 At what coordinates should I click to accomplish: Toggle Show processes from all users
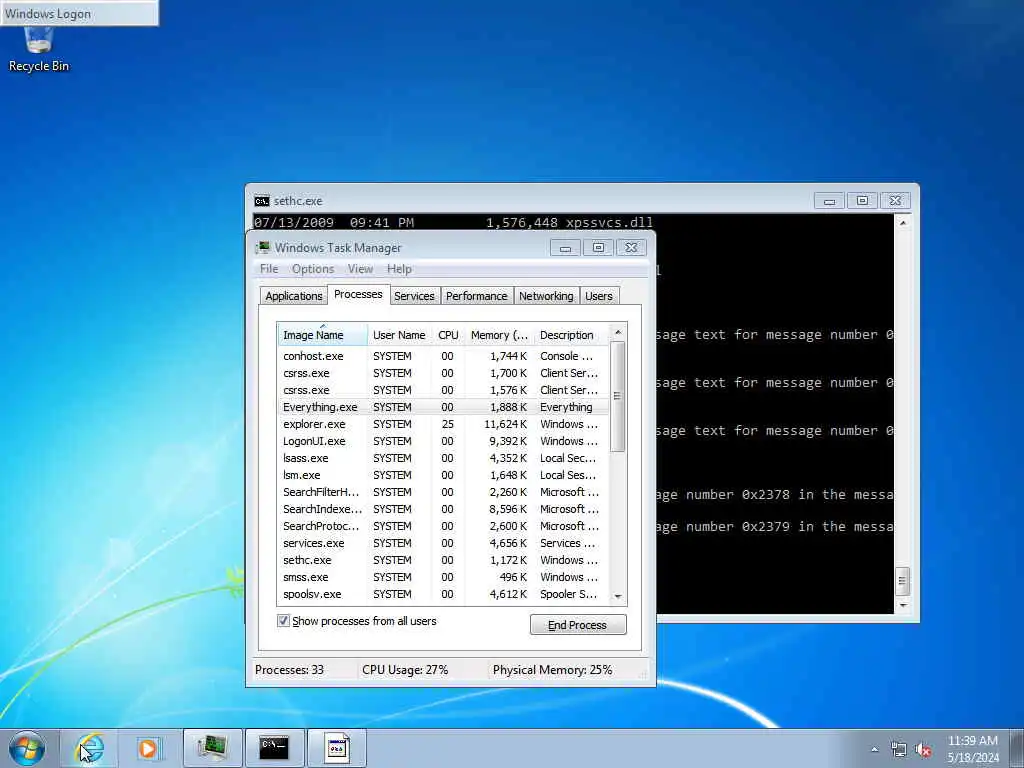(x=283, y=620)
